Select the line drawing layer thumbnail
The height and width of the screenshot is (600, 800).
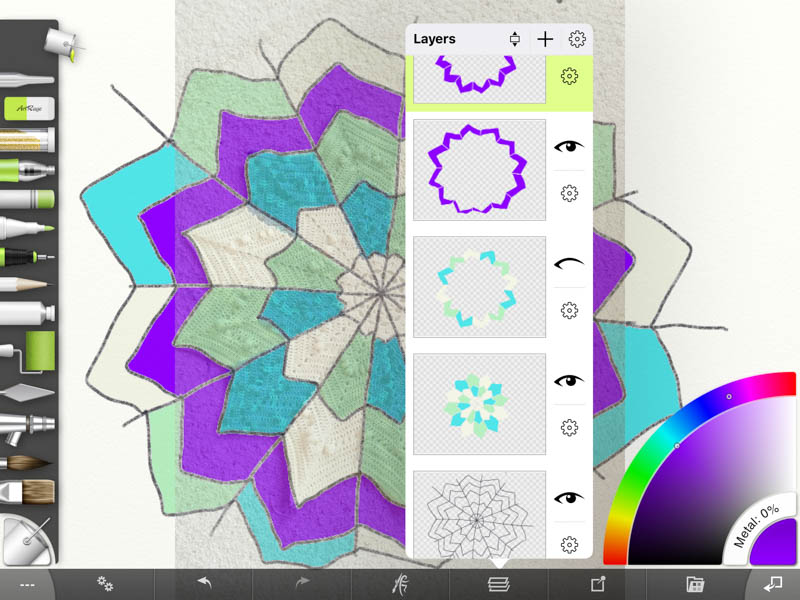479,514
